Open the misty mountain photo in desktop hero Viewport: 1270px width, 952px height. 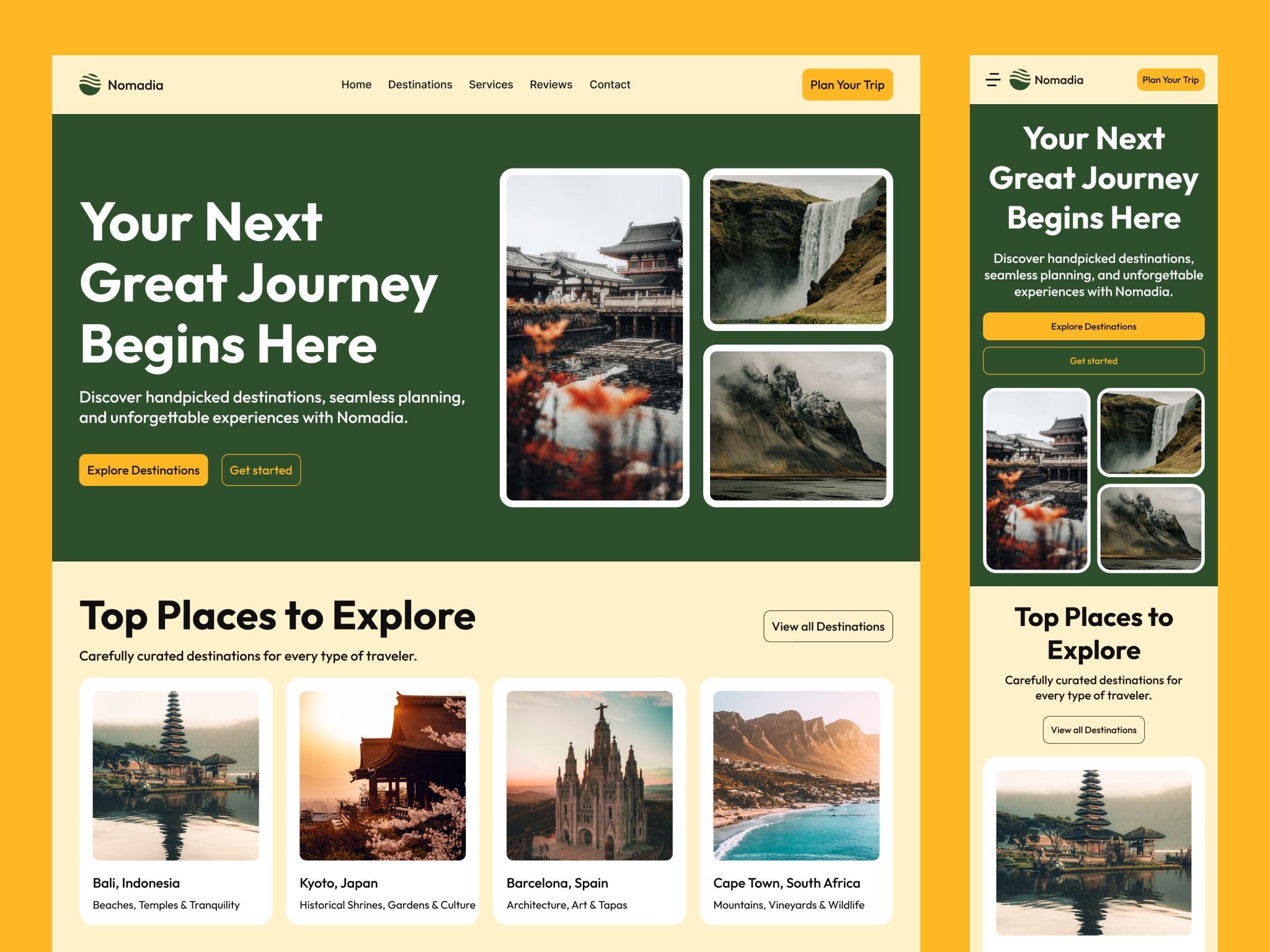(x=798, y=426)
